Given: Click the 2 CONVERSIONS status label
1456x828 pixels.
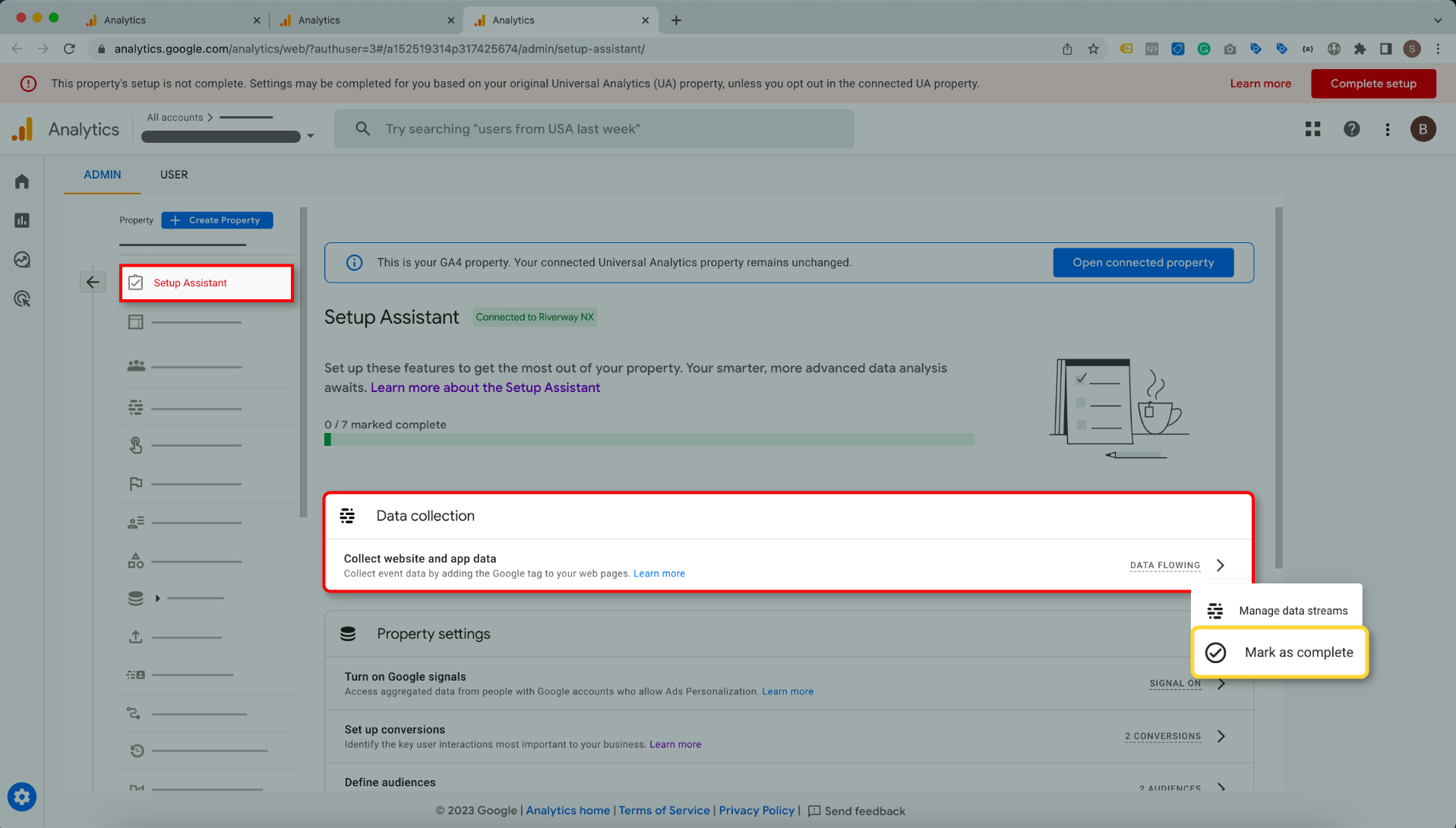Looking at the screenshot, I should 1163,737.
